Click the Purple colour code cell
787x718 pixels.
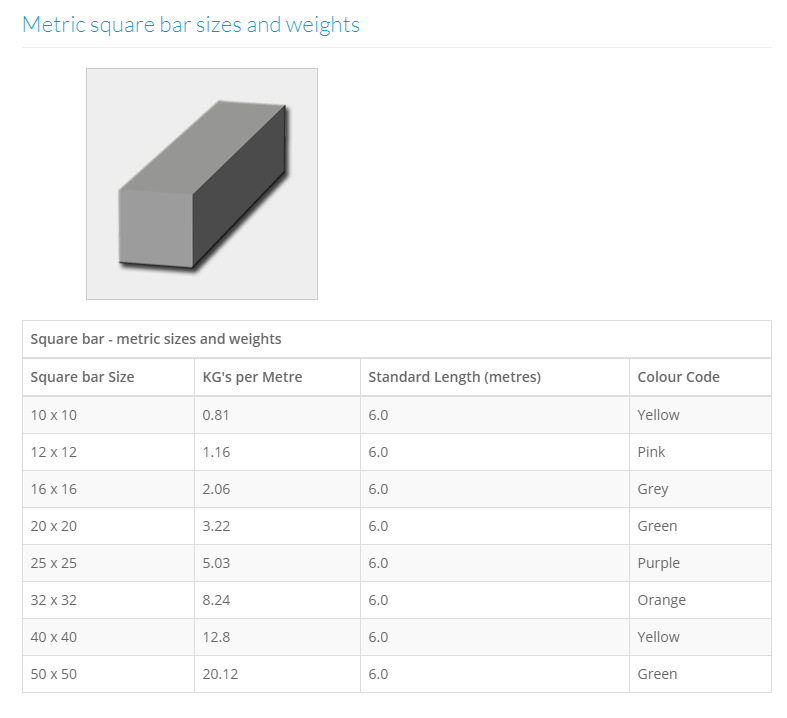pyautogui.click(x=658, y=563)
